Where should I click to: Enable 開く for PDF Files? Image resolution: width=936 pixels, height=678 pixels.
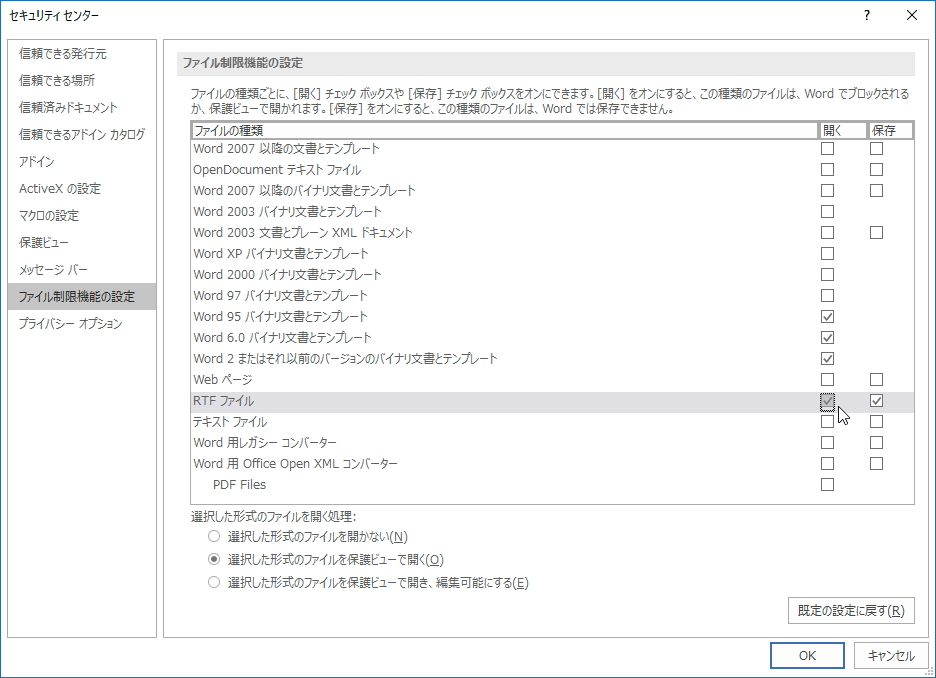tap(827, 484)
